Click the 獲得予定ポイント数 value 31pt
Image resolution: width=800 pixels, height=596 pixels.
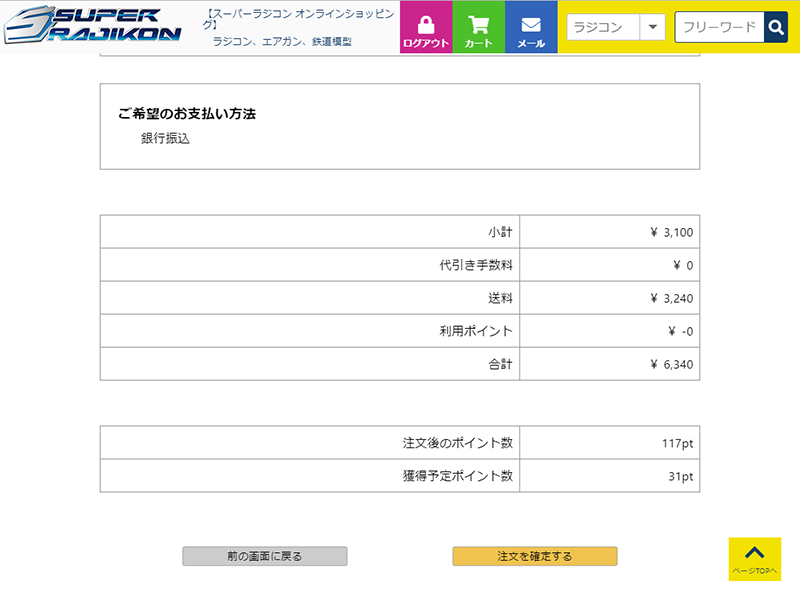[680, 476]
